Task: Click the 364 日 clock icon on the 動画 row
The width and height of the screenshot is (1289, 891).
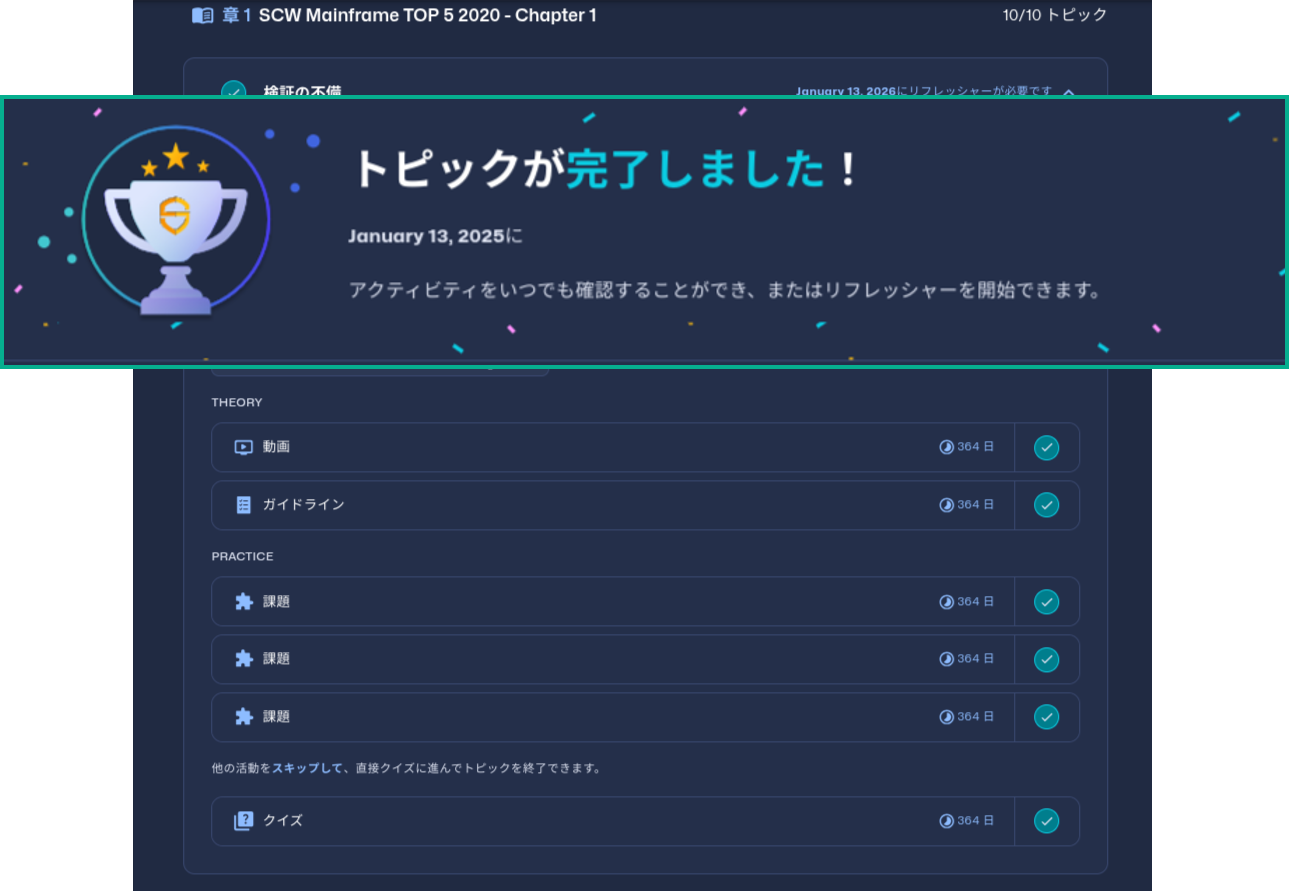Action: pyautogui.click(x=946, y=447)
